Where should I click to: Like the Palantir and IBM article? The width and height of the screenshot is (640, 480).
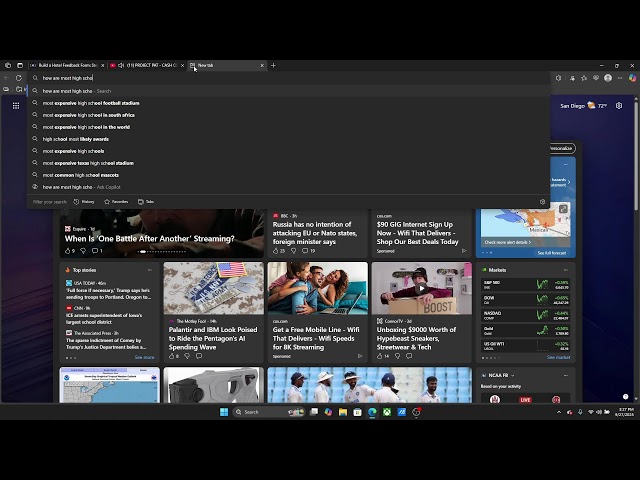coord(172,356)
